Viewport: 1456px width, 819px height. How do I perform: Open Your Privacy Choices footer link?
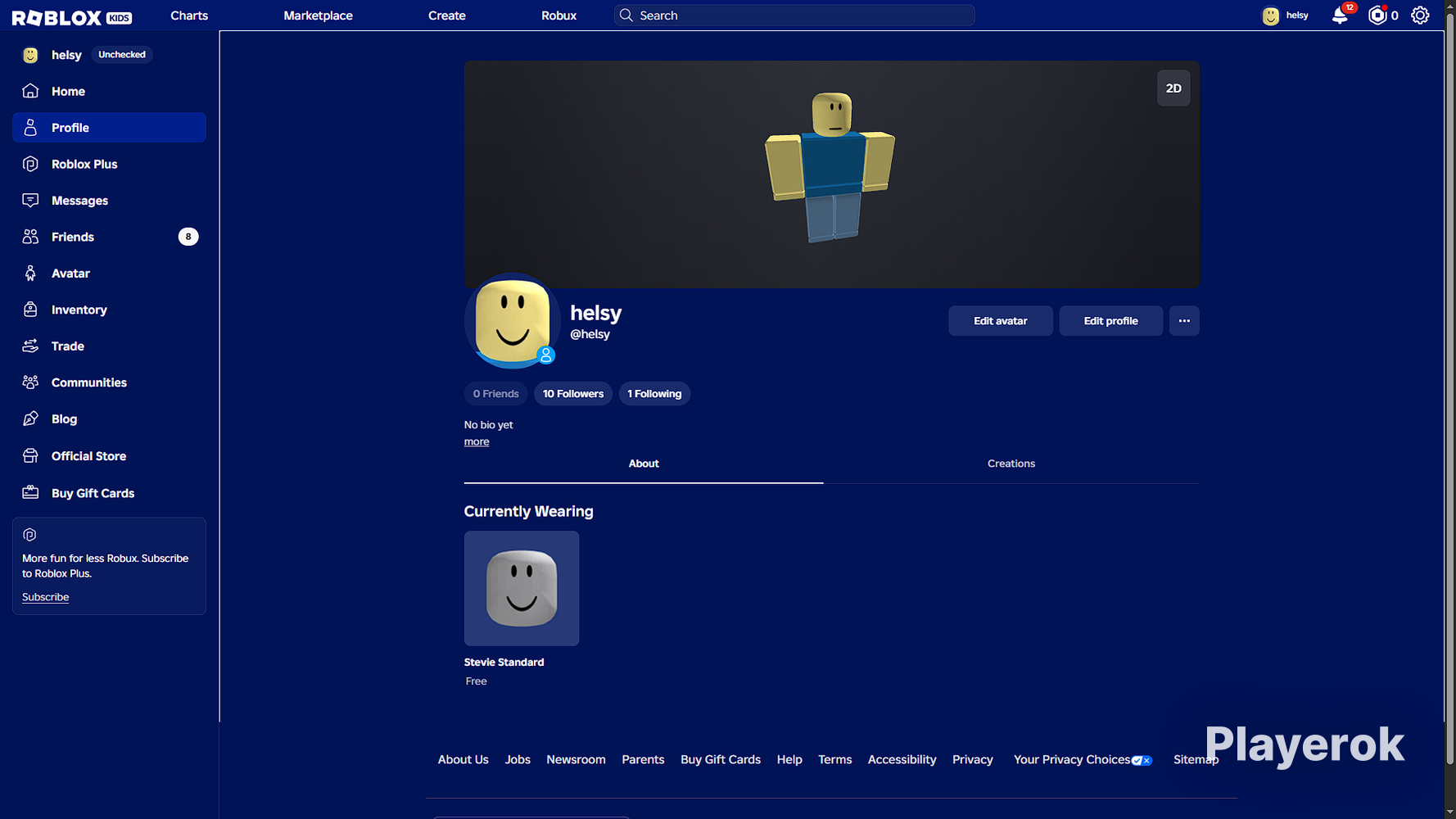(x=1072, y=760)
